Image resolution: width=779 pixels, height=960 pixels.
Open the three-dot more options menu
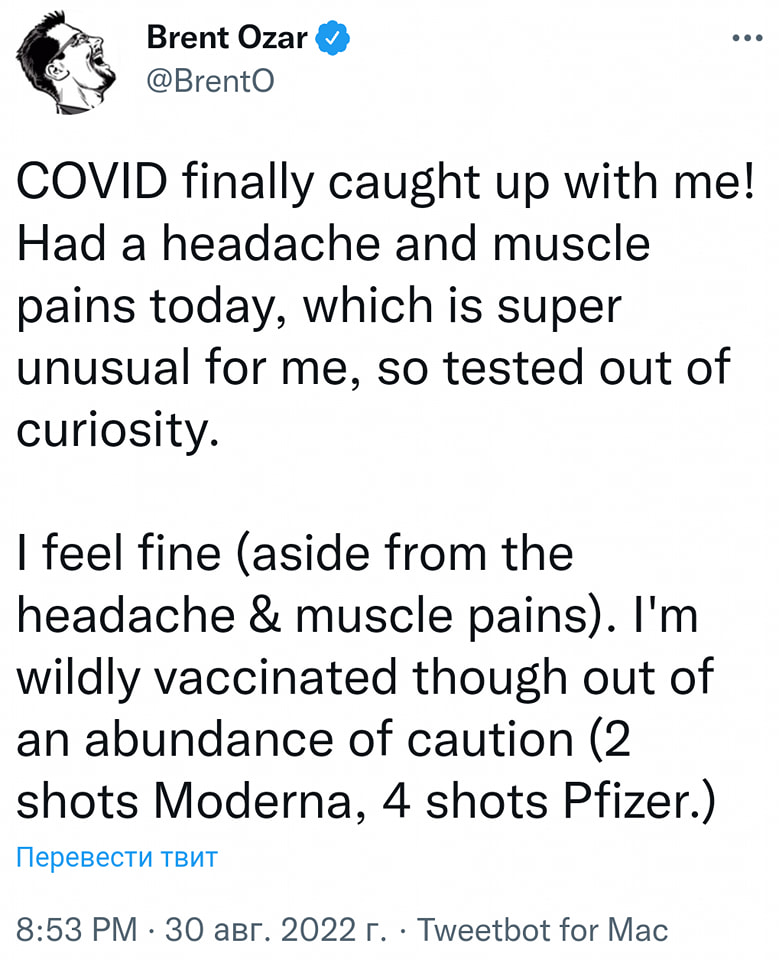pyautogui.click(x=747, y=38)
